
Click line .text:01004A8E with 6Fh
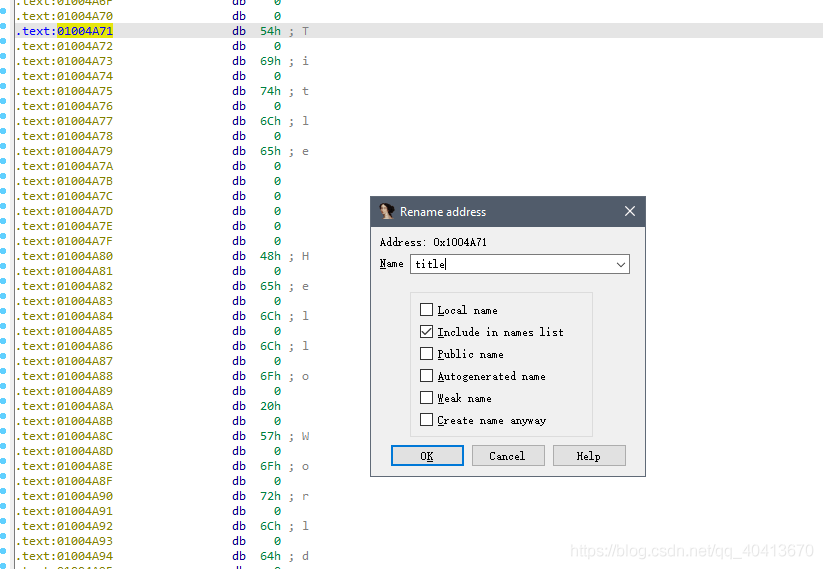point(163,466)
